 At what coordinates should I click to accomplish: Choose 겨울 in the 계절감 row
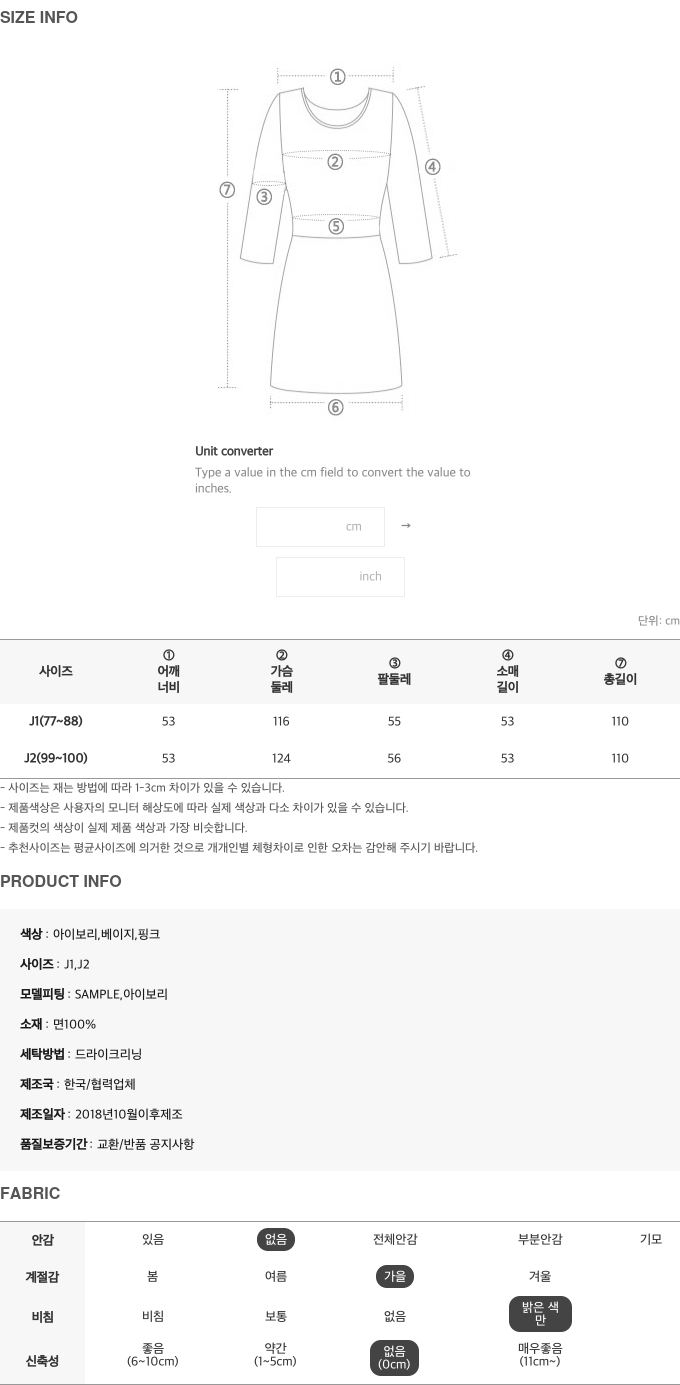[540, 1277]
